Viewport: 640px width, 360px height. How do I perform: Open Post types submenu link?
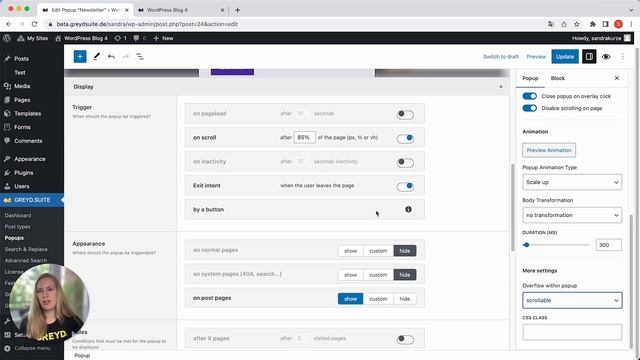coord(18,227)
